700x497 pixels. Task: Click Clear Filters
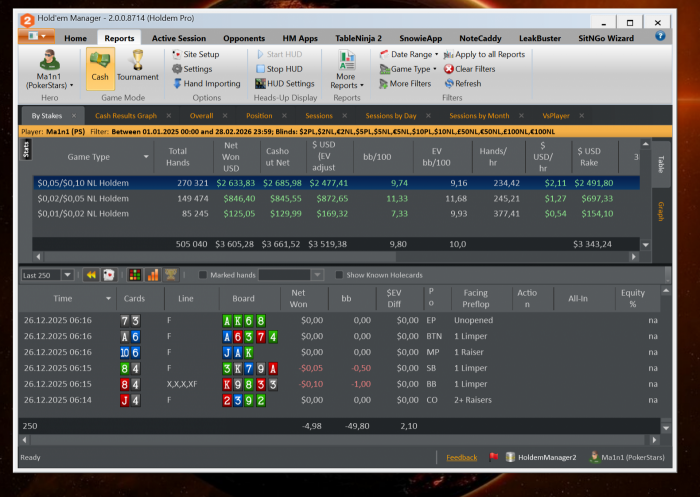tap(470, 69)
